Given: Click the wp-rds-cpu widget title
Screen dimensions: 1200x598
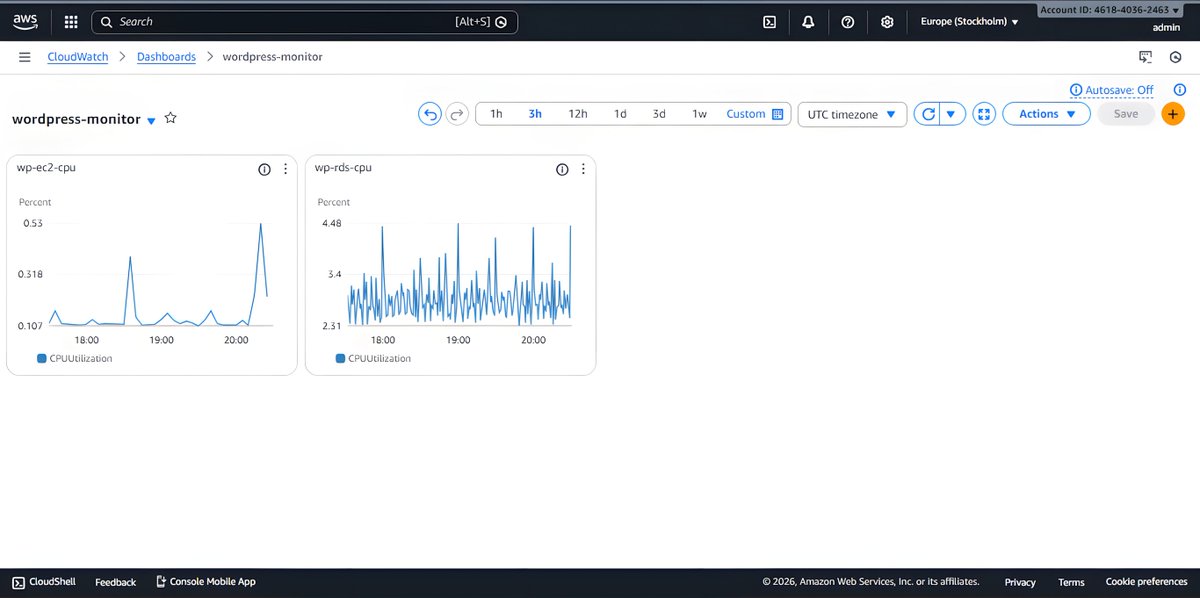Looking at the screenshot, I should click(x=343, y=168).
